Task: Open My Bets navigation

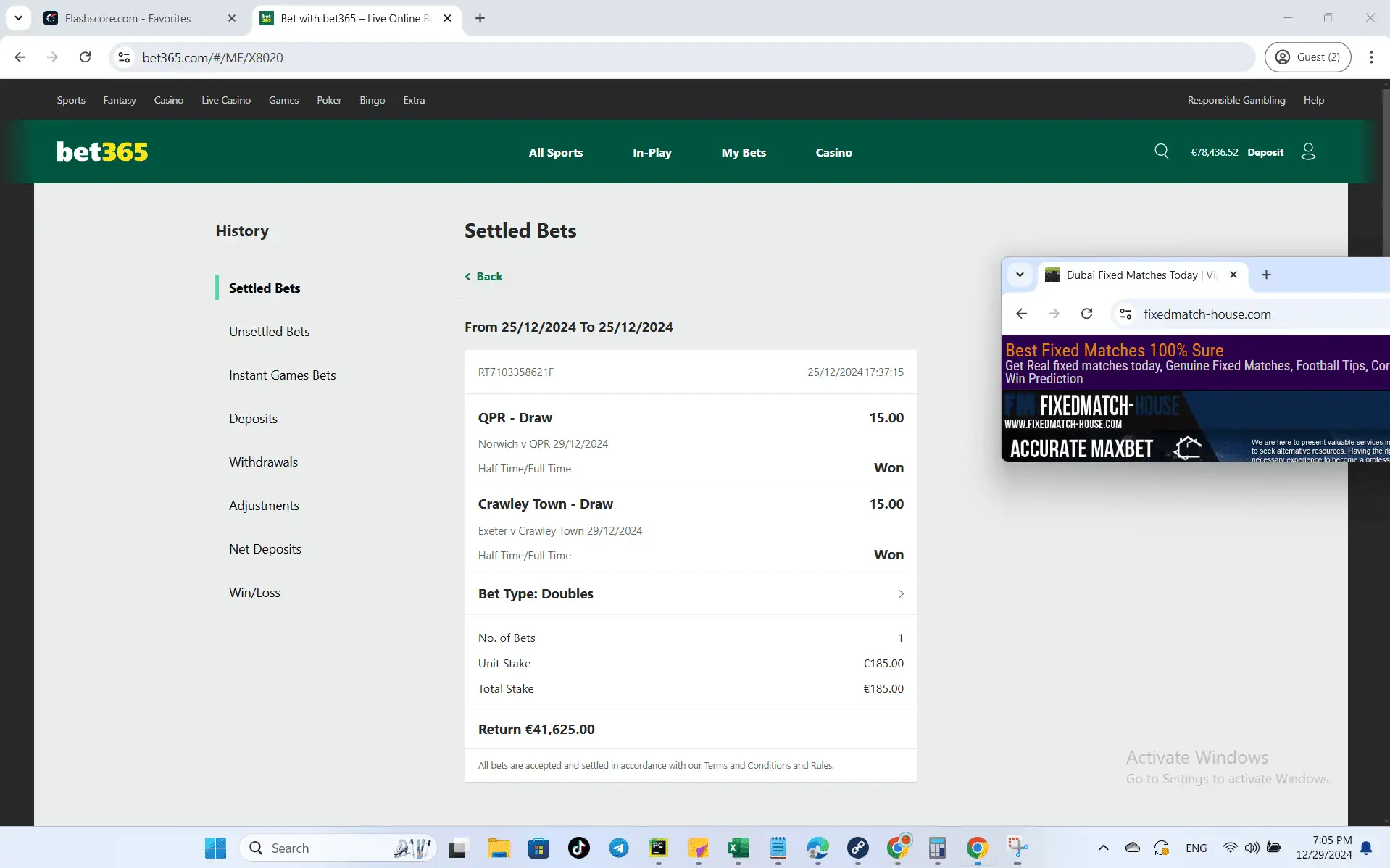Action: (x=744, y=152)
